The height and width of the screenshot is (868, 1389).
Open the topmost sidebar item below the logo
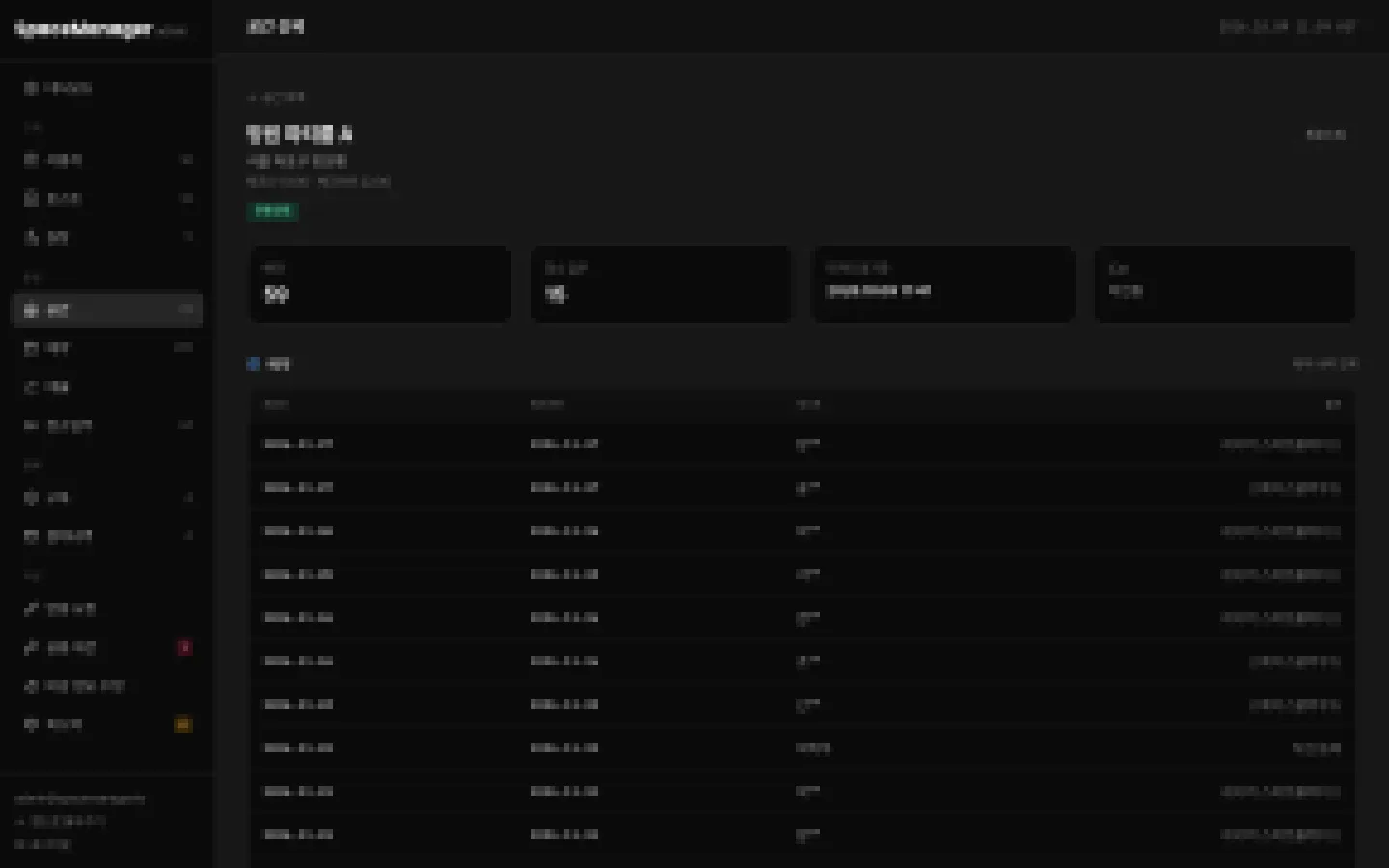click(107, 88)
